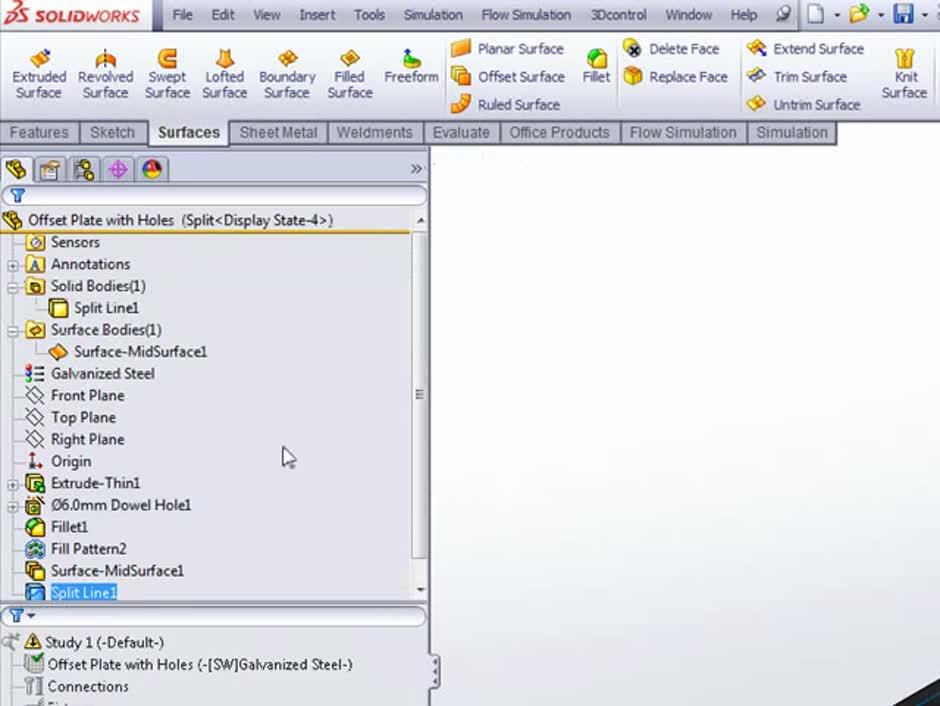940x706 pixels.
Task: Open the ConfigurationManager tab icon
Action: tap(84, 169)
